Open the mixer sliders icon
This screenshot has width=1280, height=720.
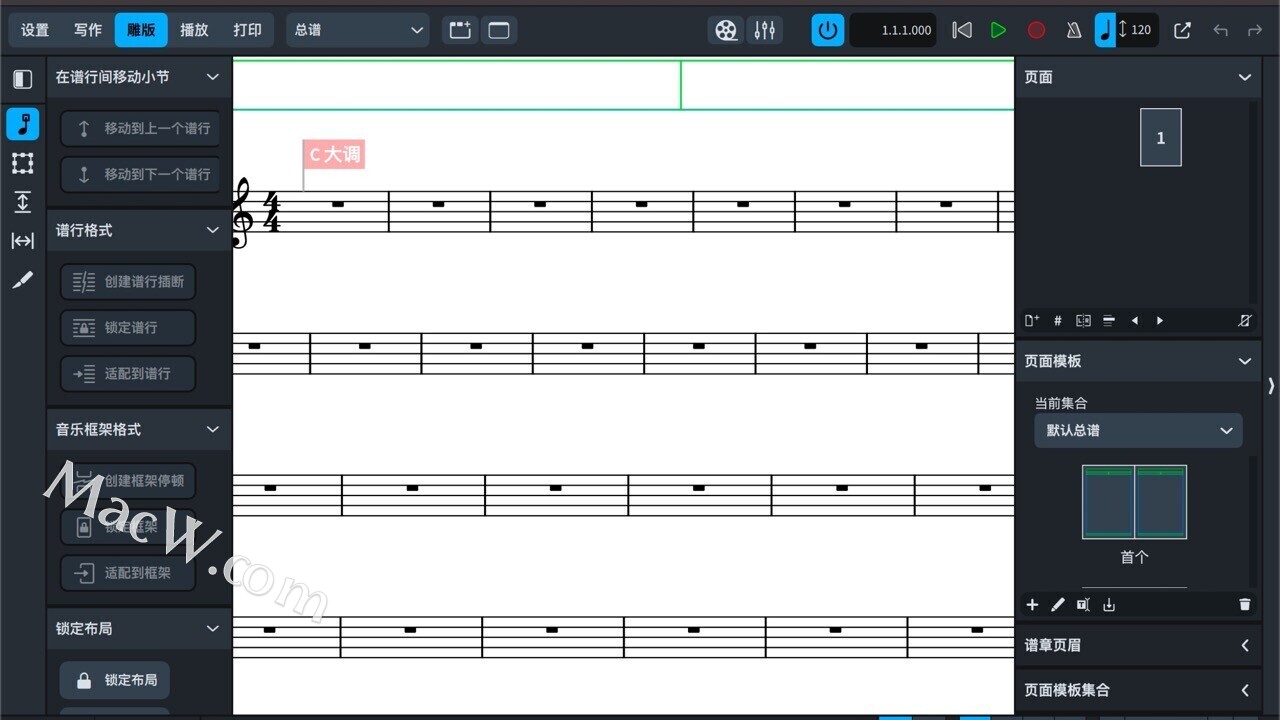[x=765, y=30]
